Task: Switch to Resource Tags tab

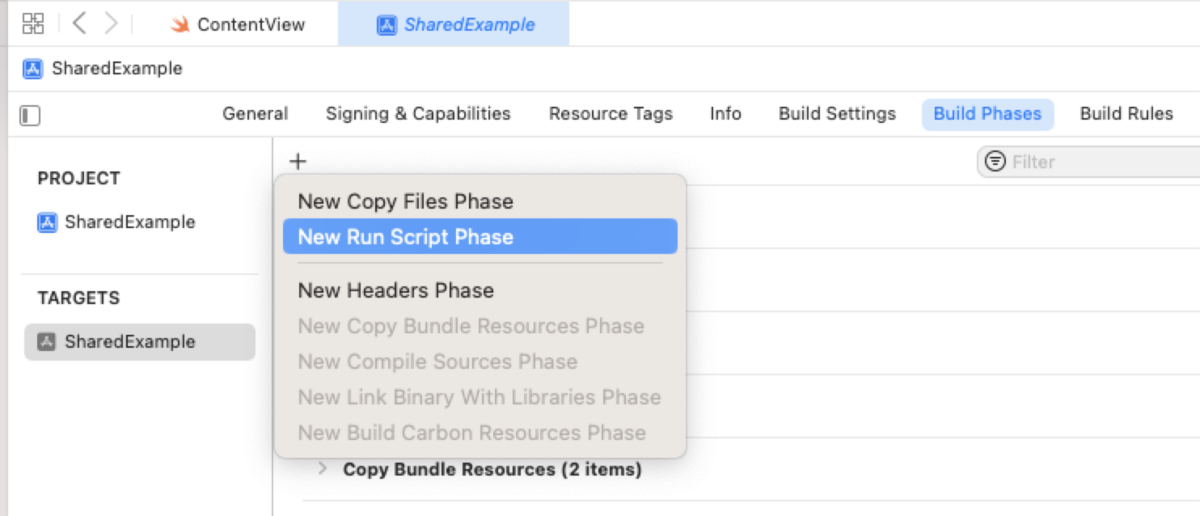Action: coord(610,114)
